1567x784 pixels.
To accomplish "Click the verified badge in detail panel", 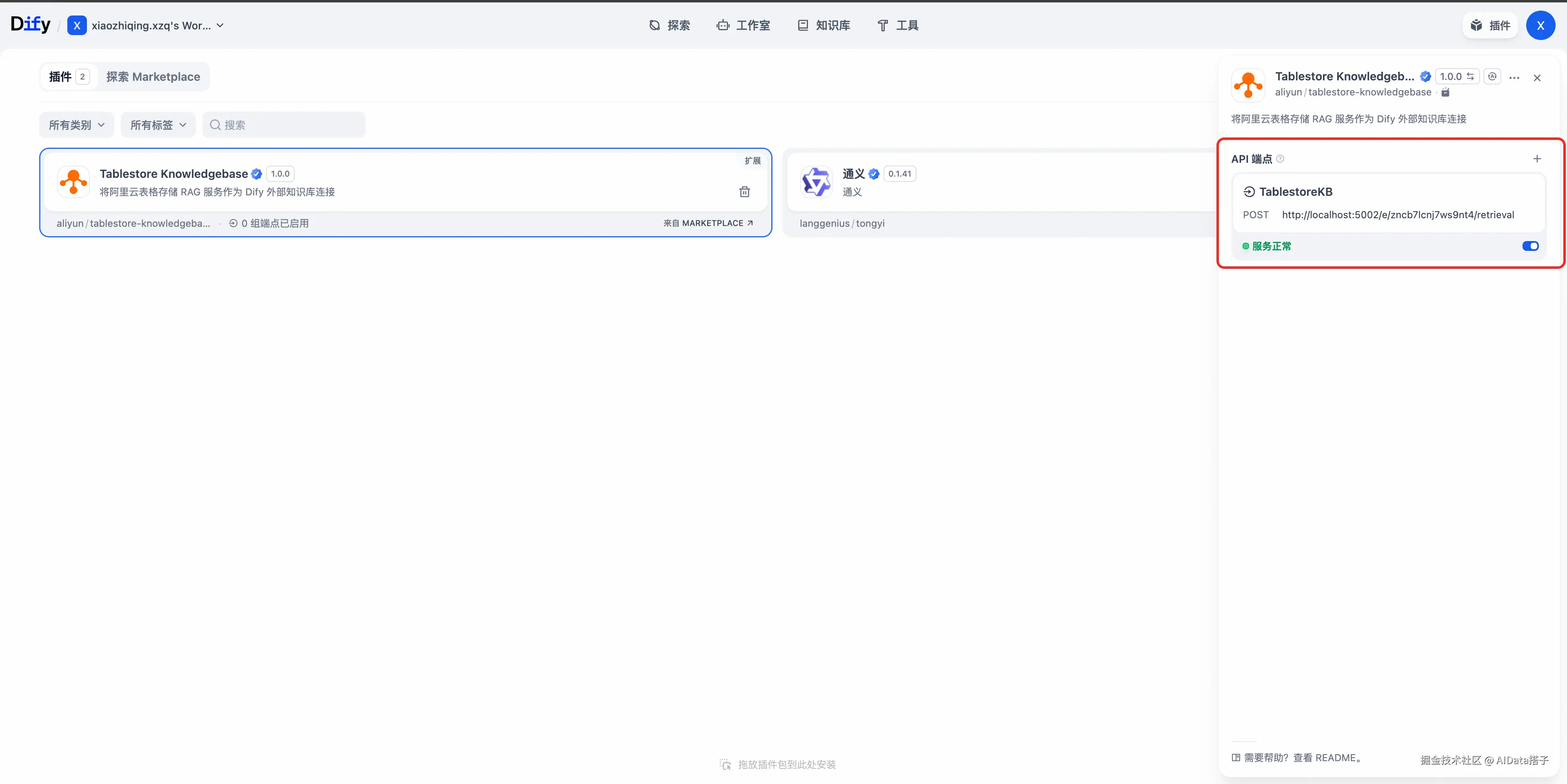I will click(x=1425, y=77).
